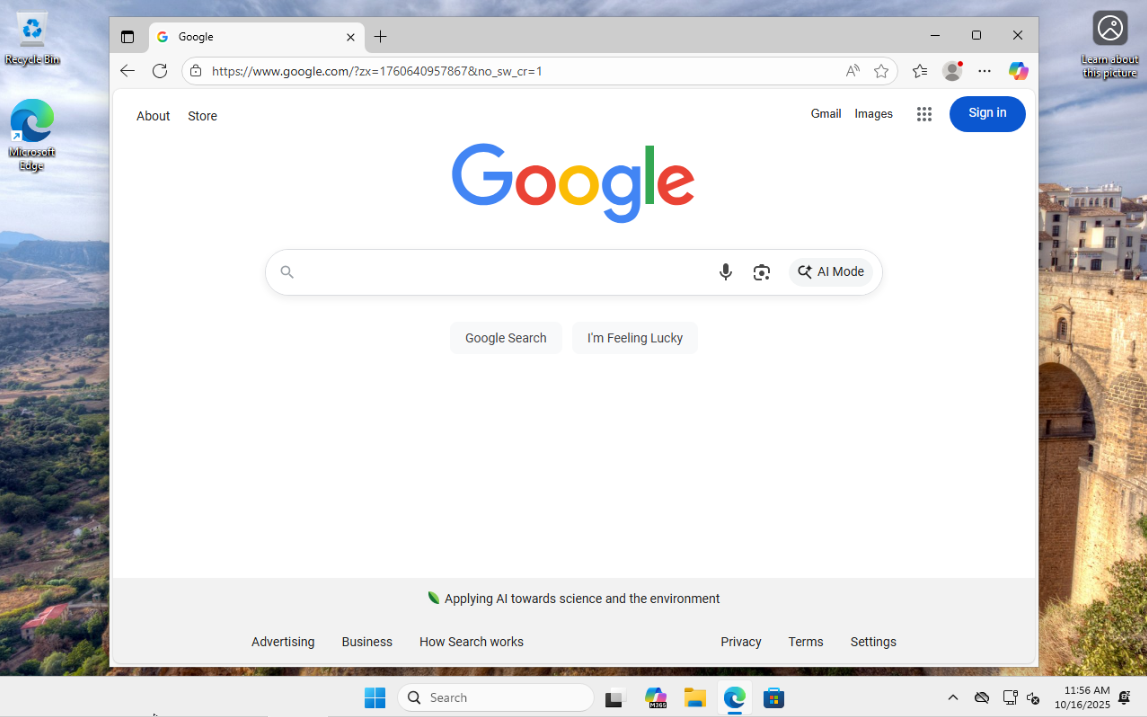Viewport: 1147px width, 717px height.
Task: Enable AI Mode in search box
Action: [x=830, y=272]
